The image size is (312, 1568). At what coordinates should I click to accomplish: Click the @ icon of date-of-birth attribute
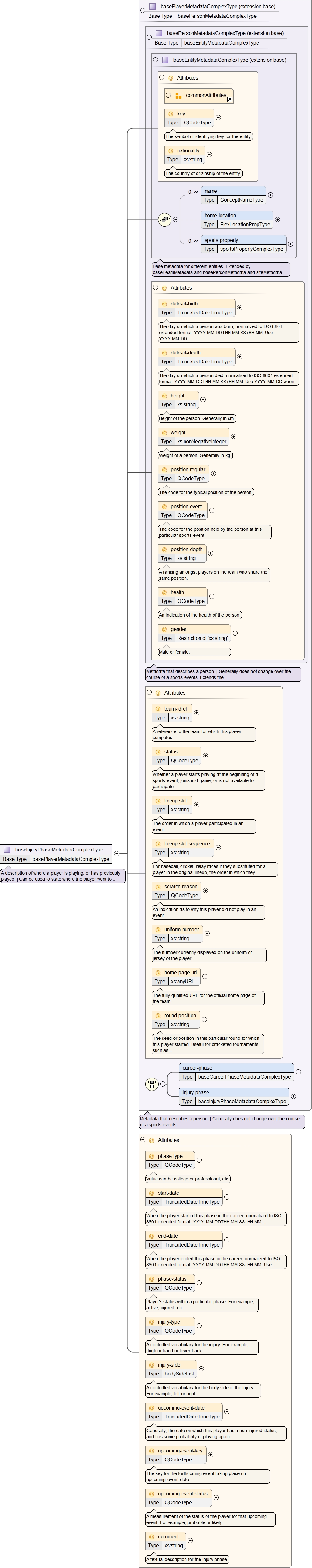pyautogui.click(x=164, y=304)
